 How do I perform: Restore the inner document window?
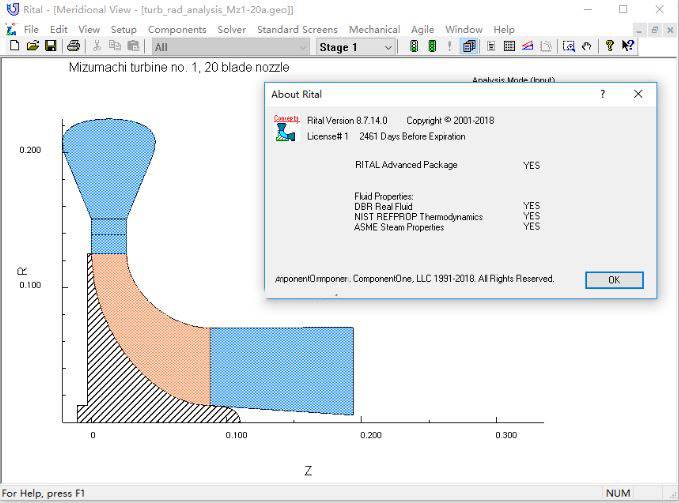655,30
